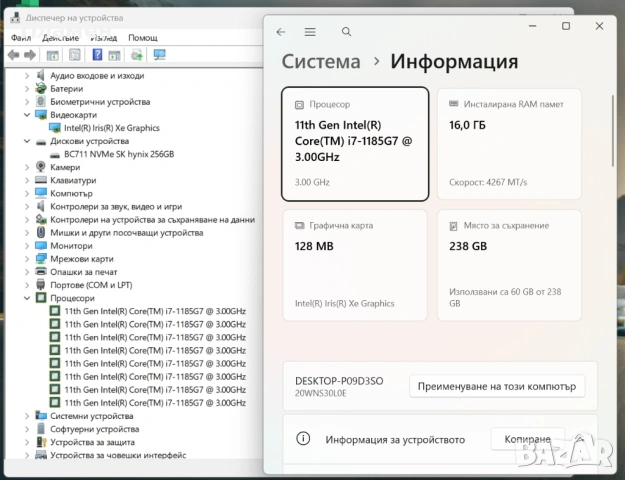625x480 pixels.
Task: Open the Действие menu
Action: (61, 38)
